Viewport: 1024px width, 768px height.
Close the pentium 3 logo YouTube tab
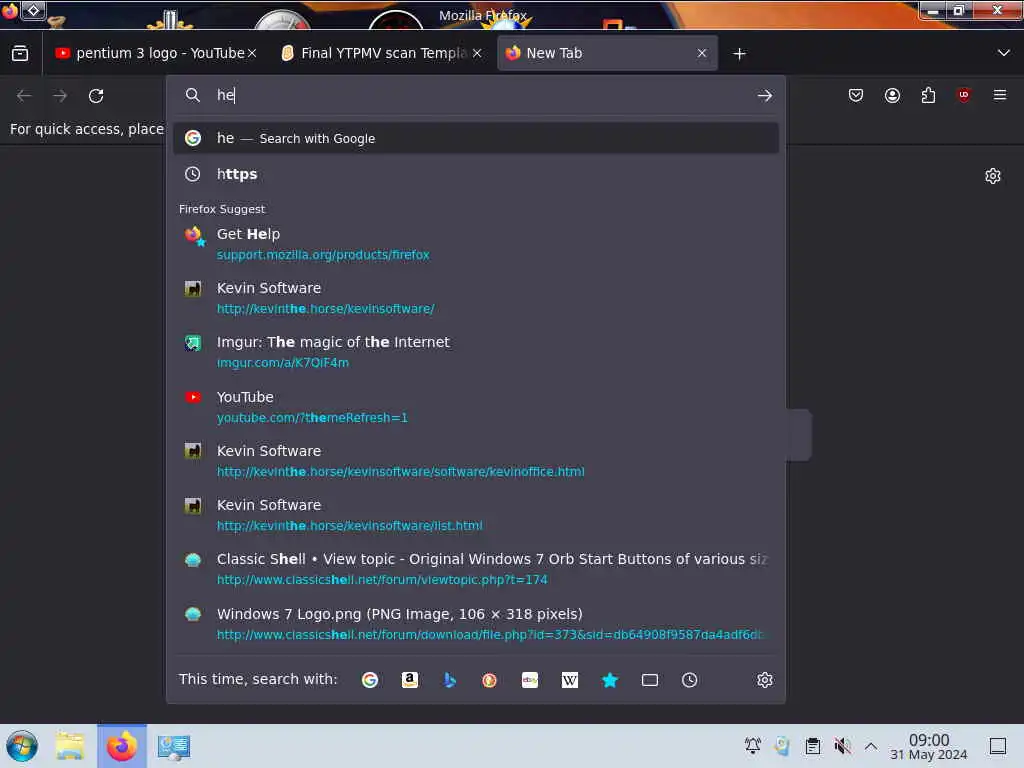click(x=252, y=54)
